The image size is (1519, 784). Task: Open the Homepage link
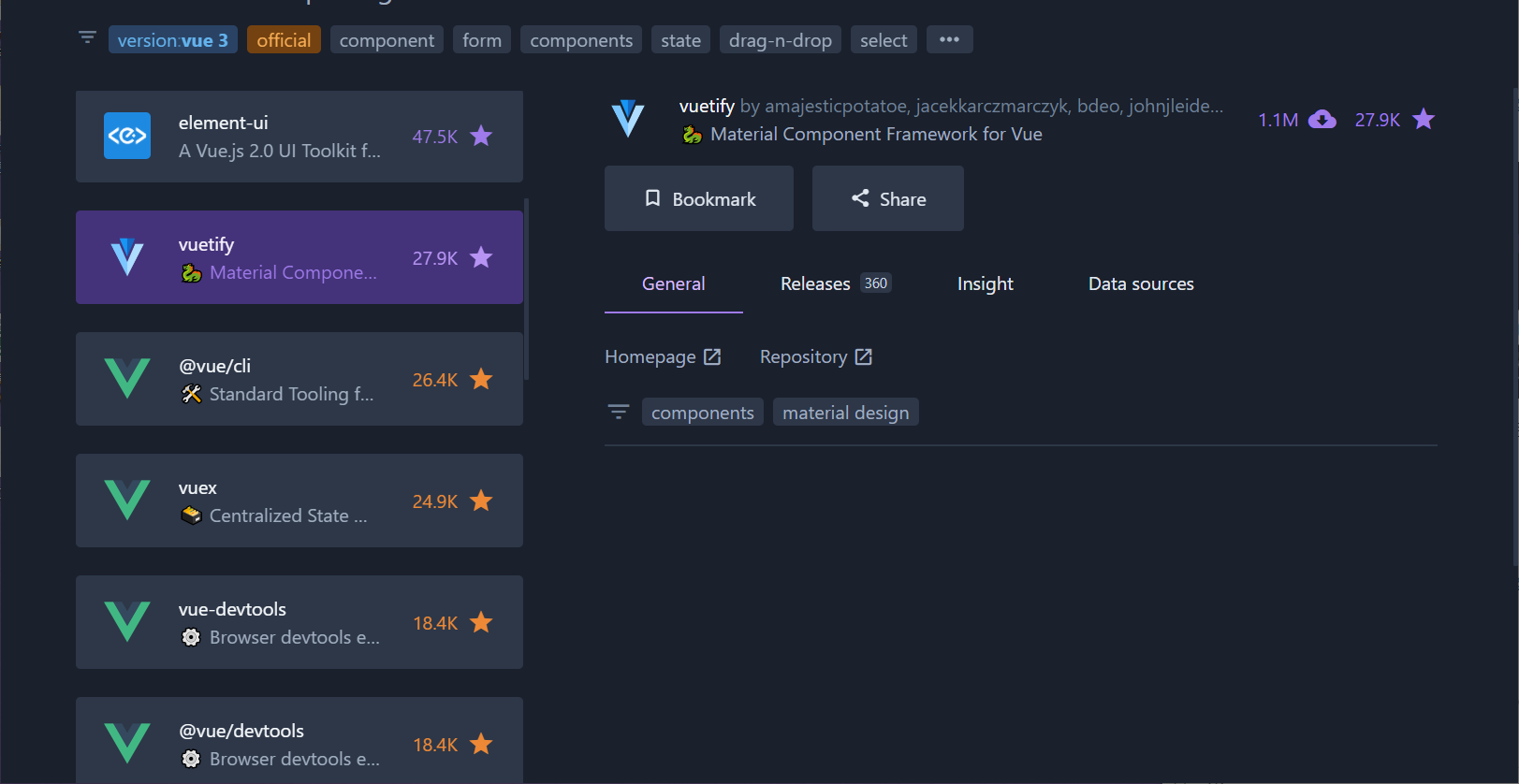(x=663, y=356)
